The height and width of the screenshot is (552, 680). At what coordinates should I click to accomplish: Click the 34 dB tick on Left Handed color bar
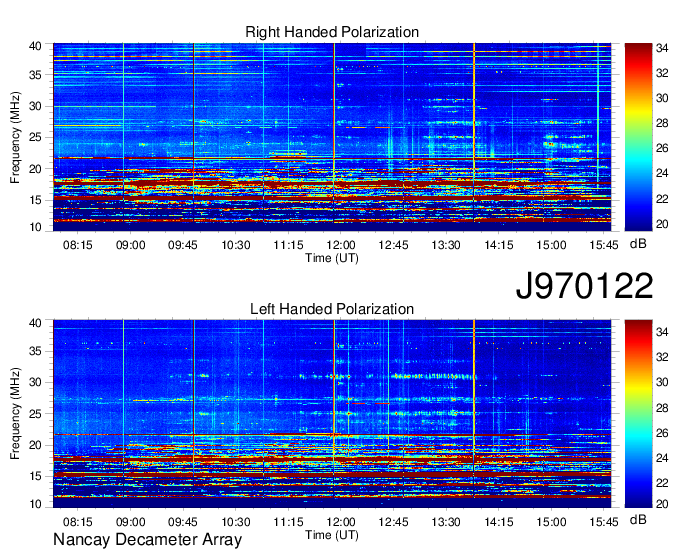click(x=662, y=332)
